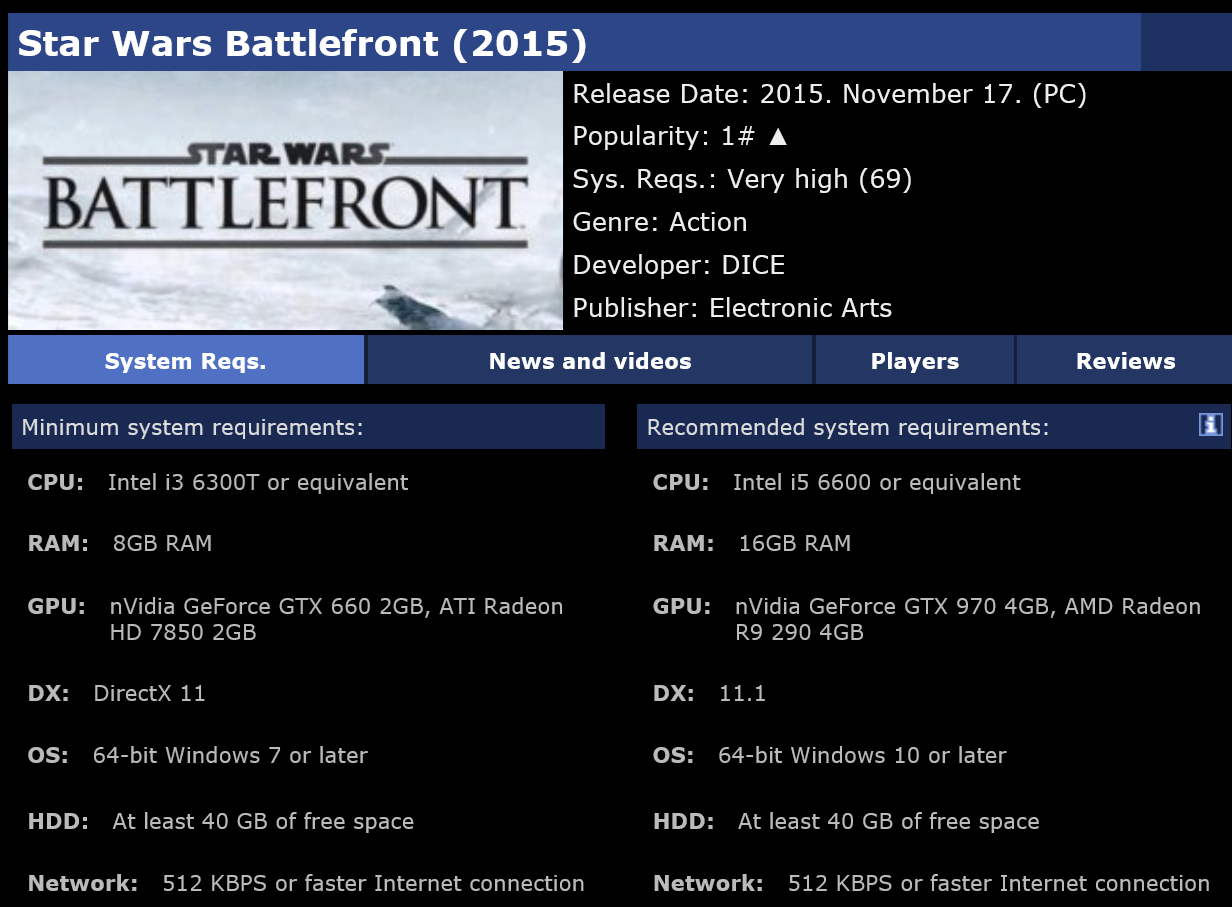
Task: Select the Release Date 2015. November 17. line
Action: (830, 94)
